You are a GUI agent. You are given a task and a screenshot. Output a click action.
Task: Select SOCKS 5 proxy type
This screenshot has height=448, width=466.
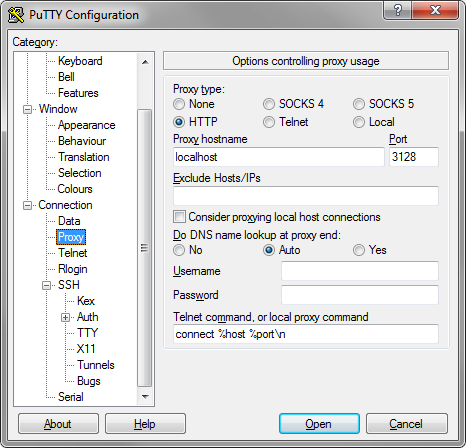click(x=359, y=104)
